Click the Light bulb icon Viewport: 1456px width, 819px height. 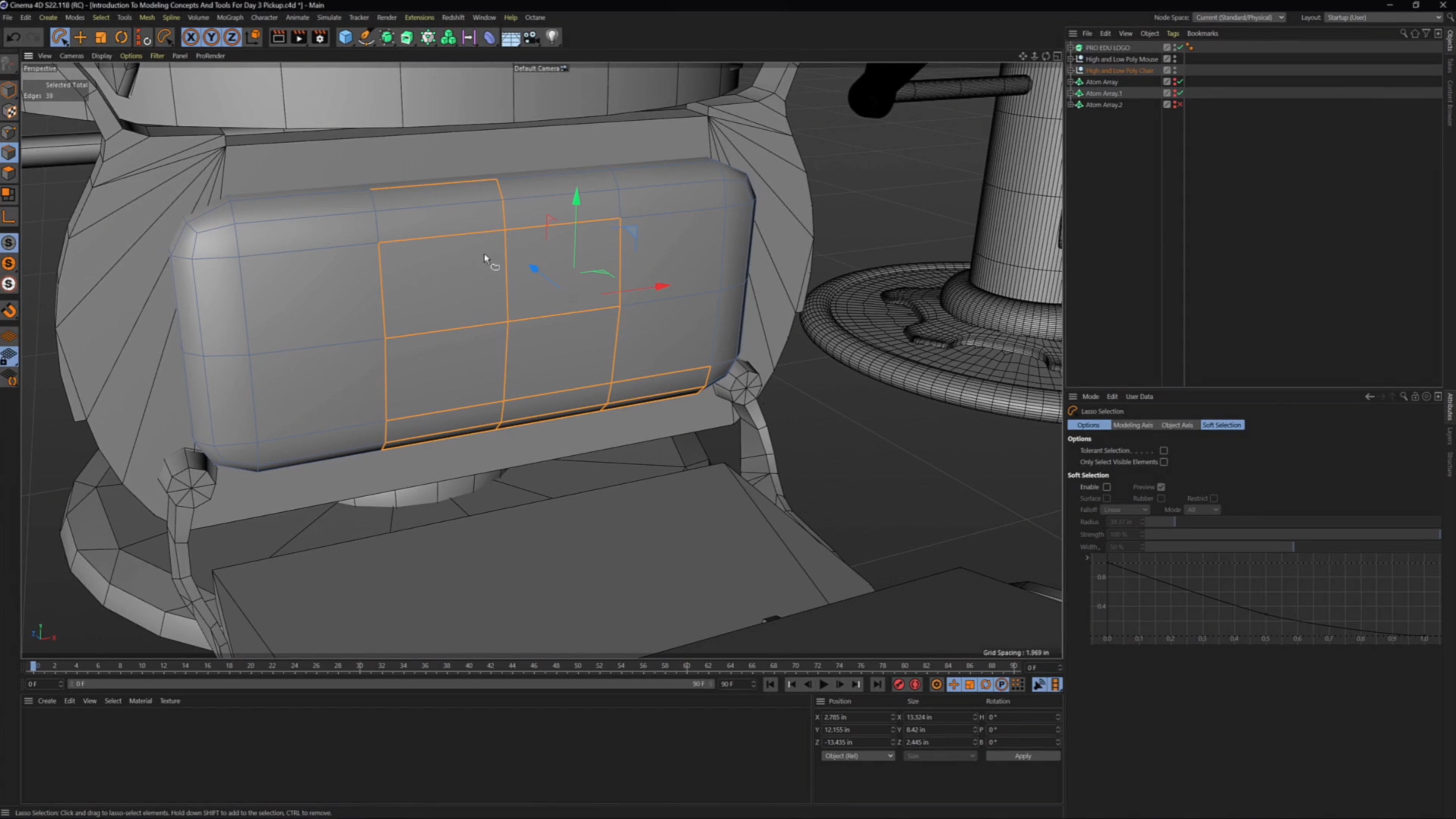[x=552, y=37]
